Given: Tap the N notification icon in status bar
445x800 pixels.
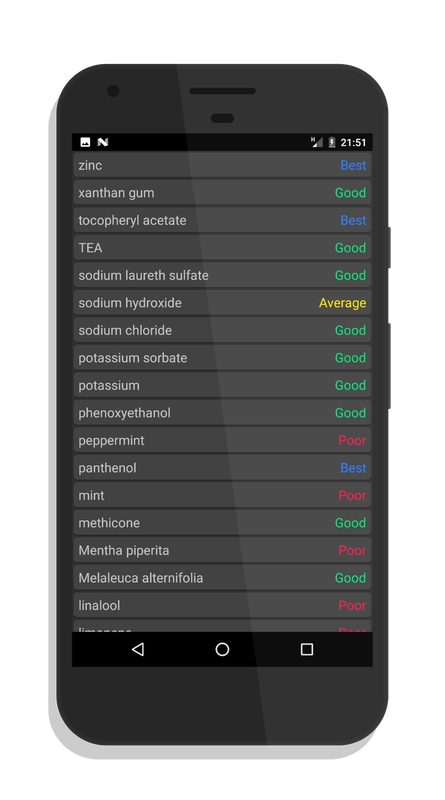Looking at the screenshot, I should 103,142.
